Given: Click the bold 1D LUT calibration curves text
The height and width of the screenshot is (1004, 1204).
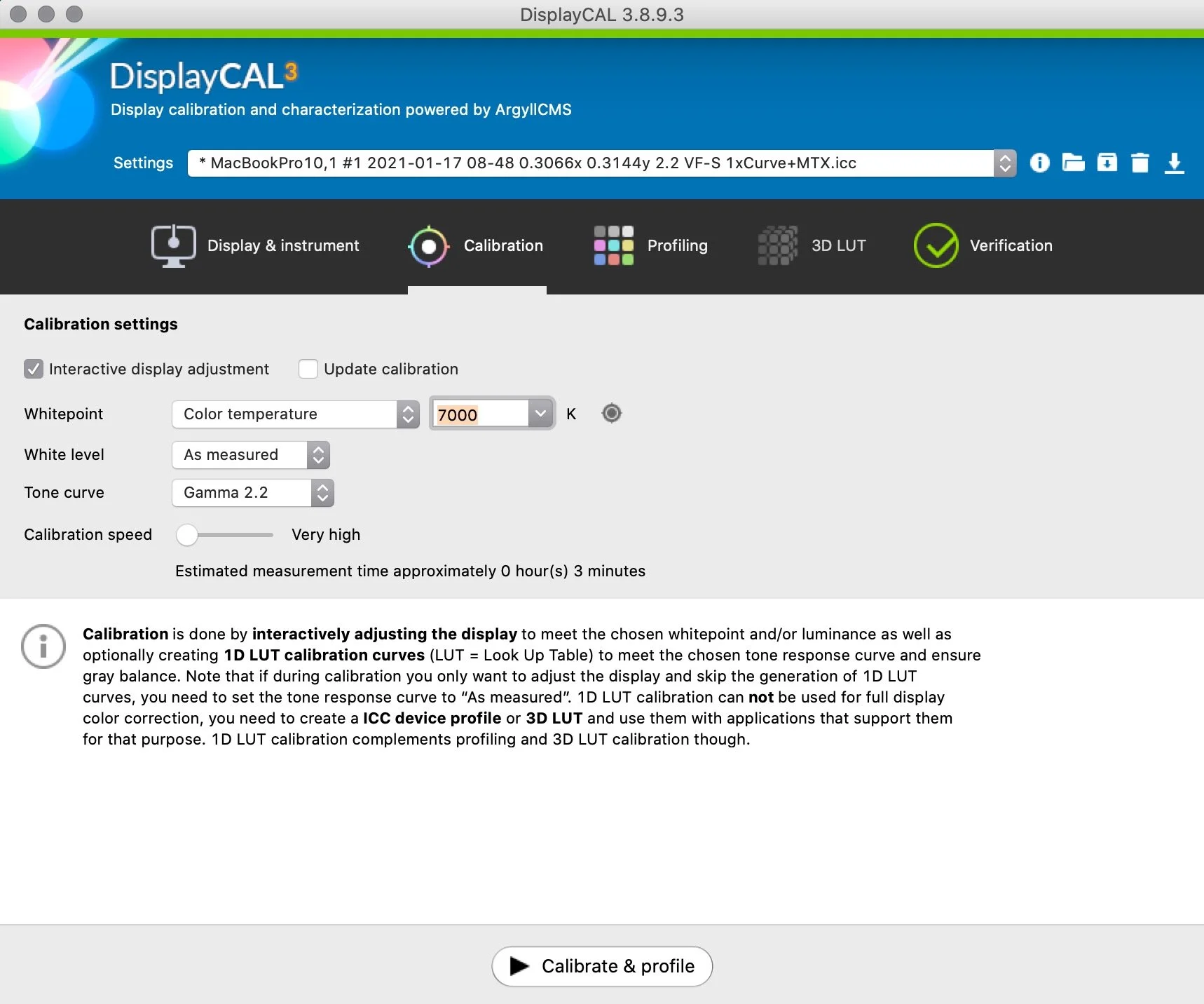Looking at the screenshot, I should click(324, 655).
